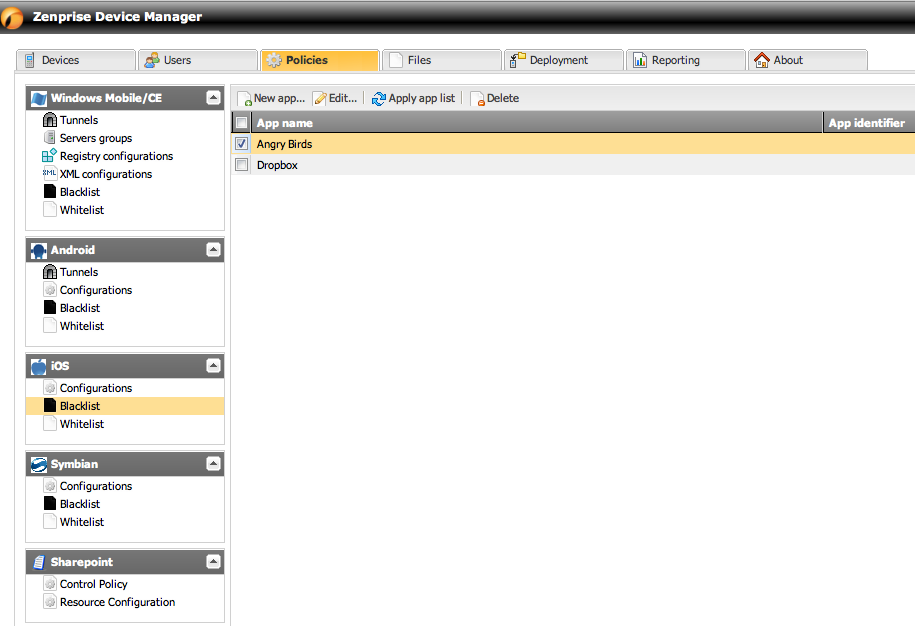This screenshot has height=626, width=915.
Task: Open Sharepoint Control Policy
Action: (x=93, y=584)
